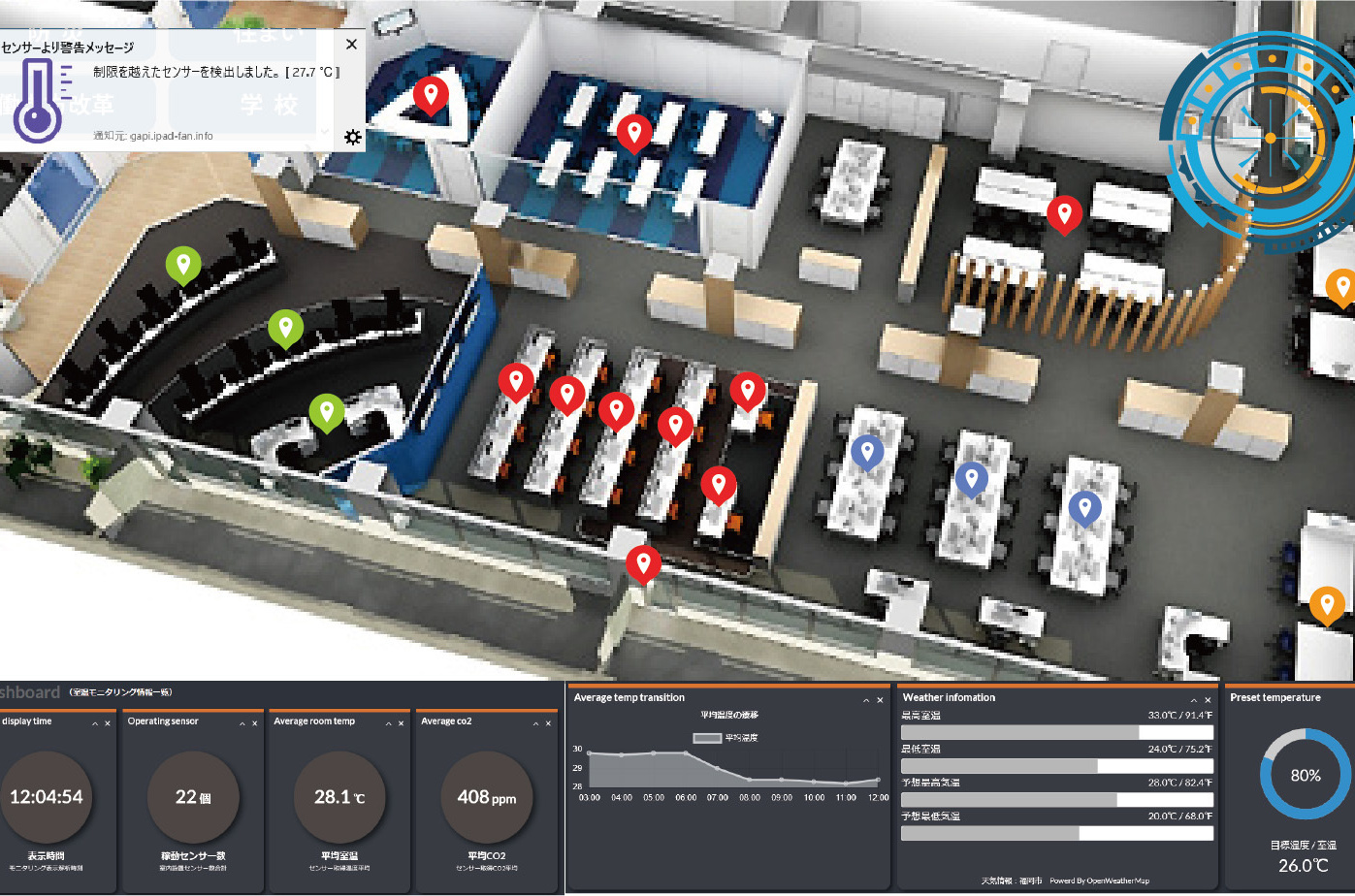Close the Average room temp widget
The width and height of the screenshot is (1355, 896).
[x=402, y=723]
